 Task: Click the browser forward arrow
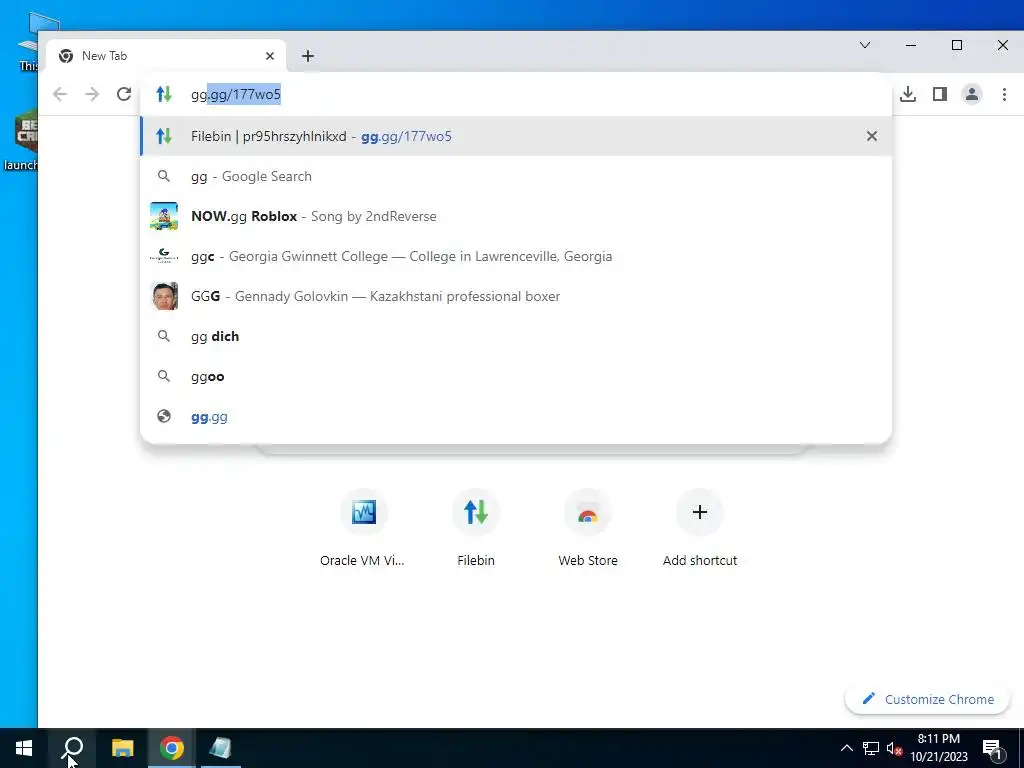92,94
